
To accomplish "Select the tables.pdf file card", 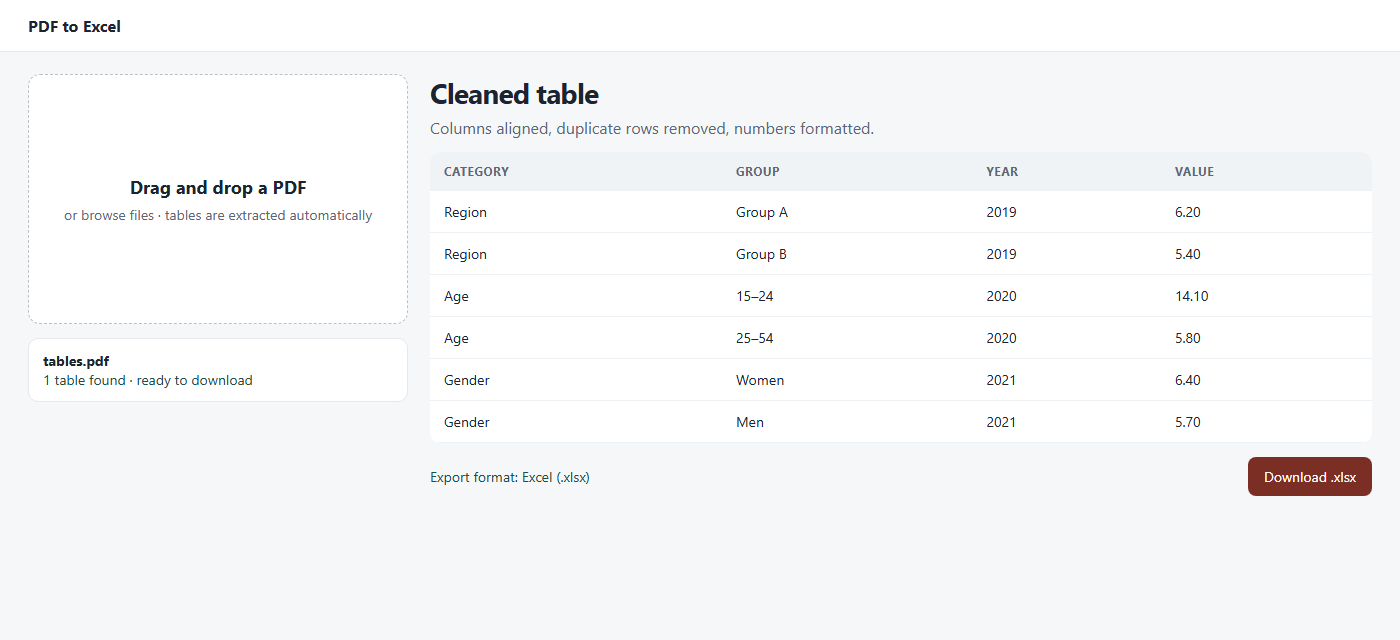I will pos(218,370).
